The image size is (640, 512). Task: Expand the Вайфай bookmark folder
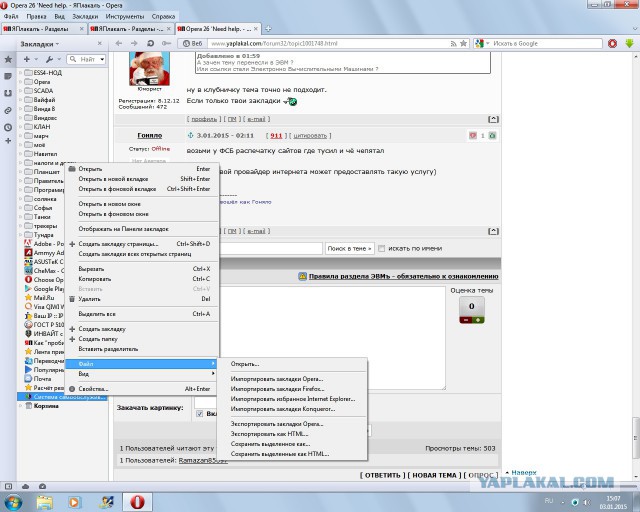coord(20,100)
